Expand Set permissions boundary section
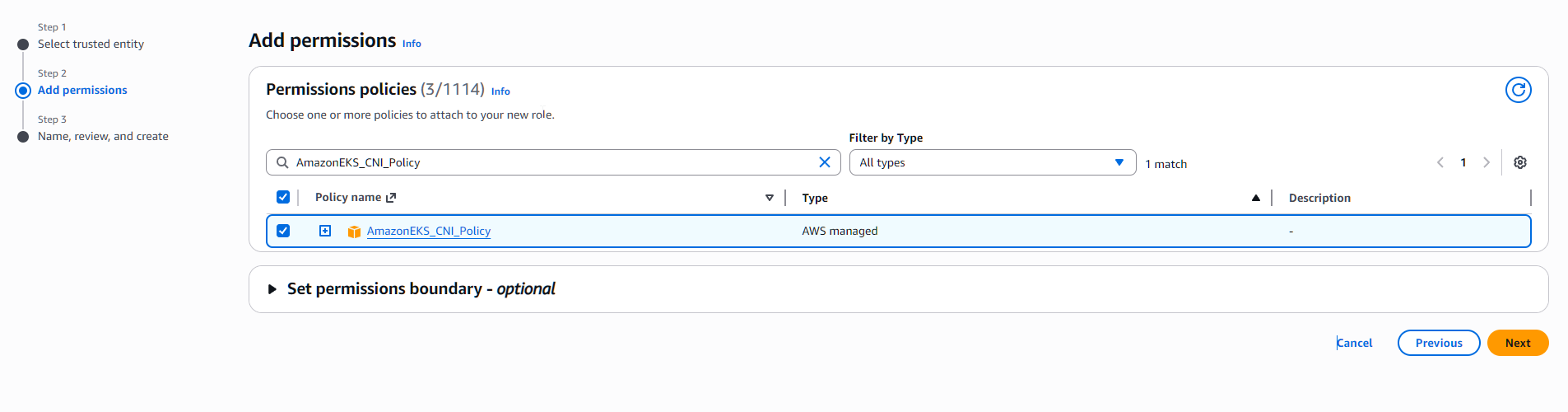This screenshot has height=412, width=1568. [x=272, y=289]
